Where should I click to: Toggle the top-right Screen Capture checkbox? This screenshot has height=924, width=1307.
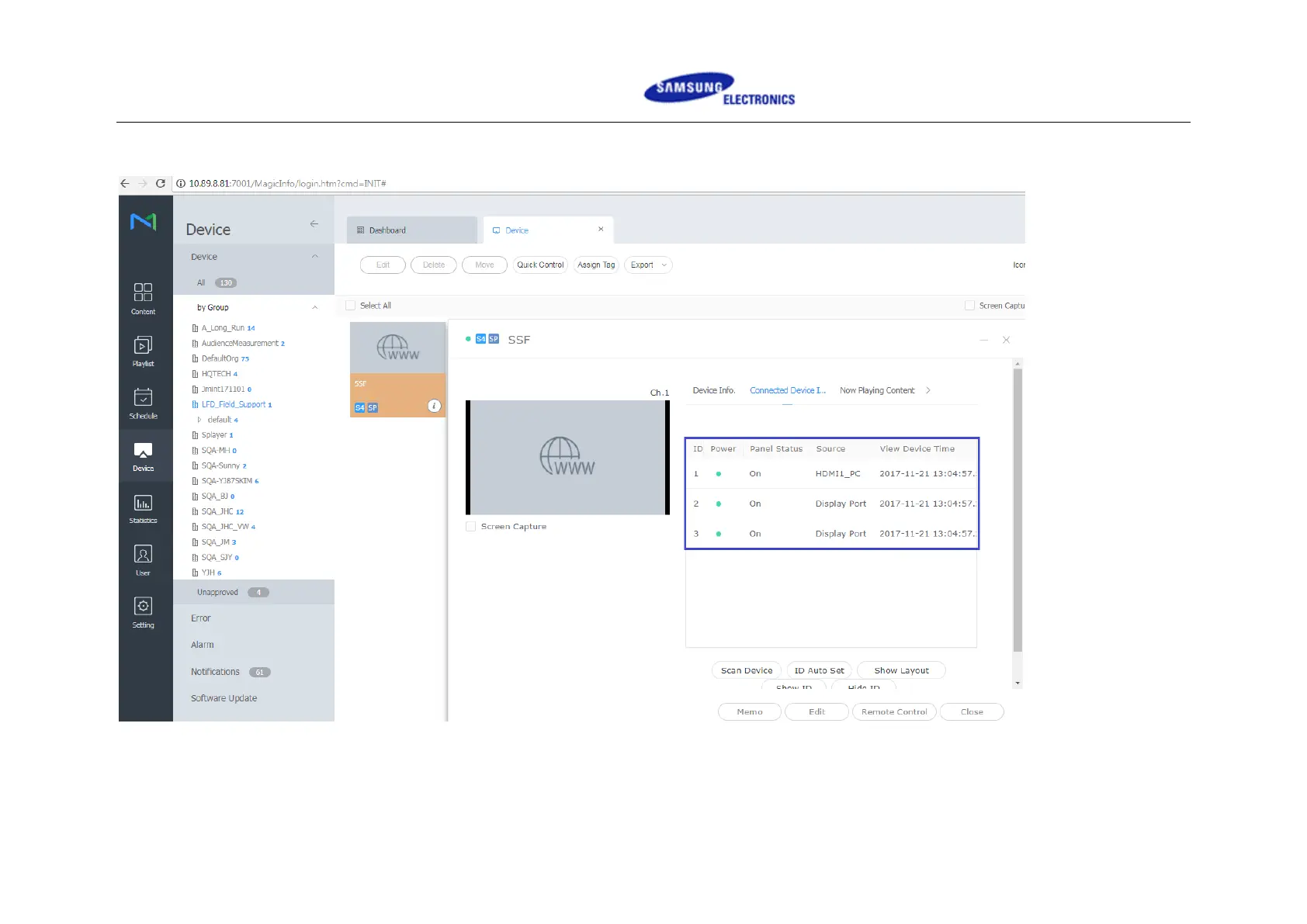point(969,306)
